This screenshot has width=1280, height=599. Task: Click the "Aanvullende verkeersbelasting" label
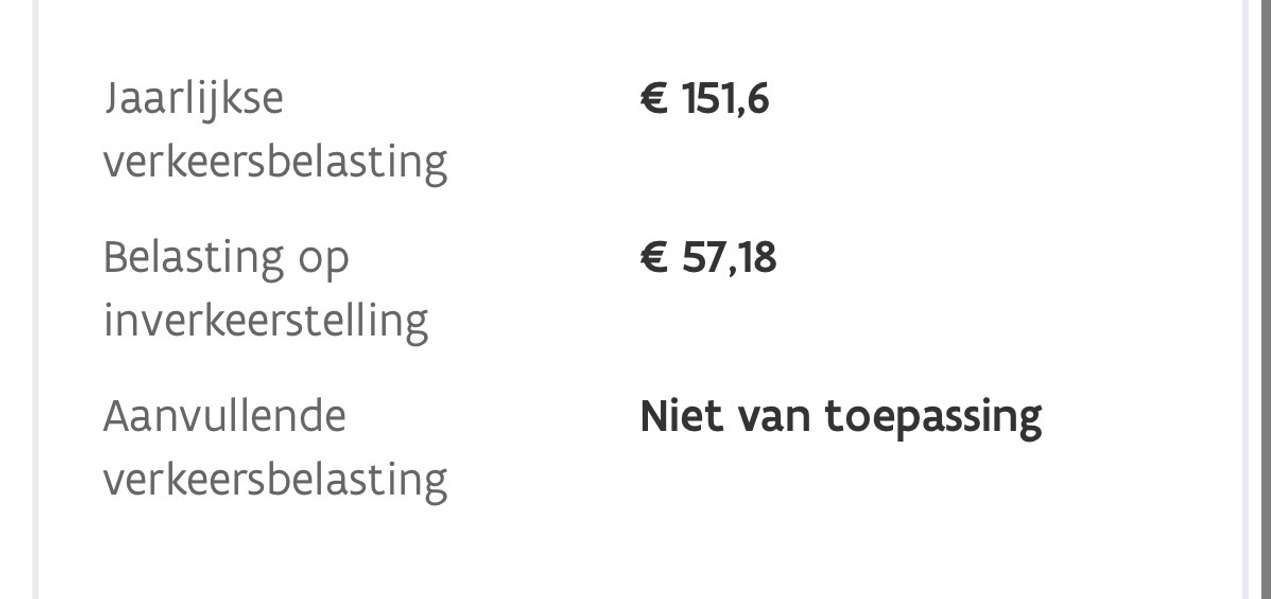(x=275, y=448)
